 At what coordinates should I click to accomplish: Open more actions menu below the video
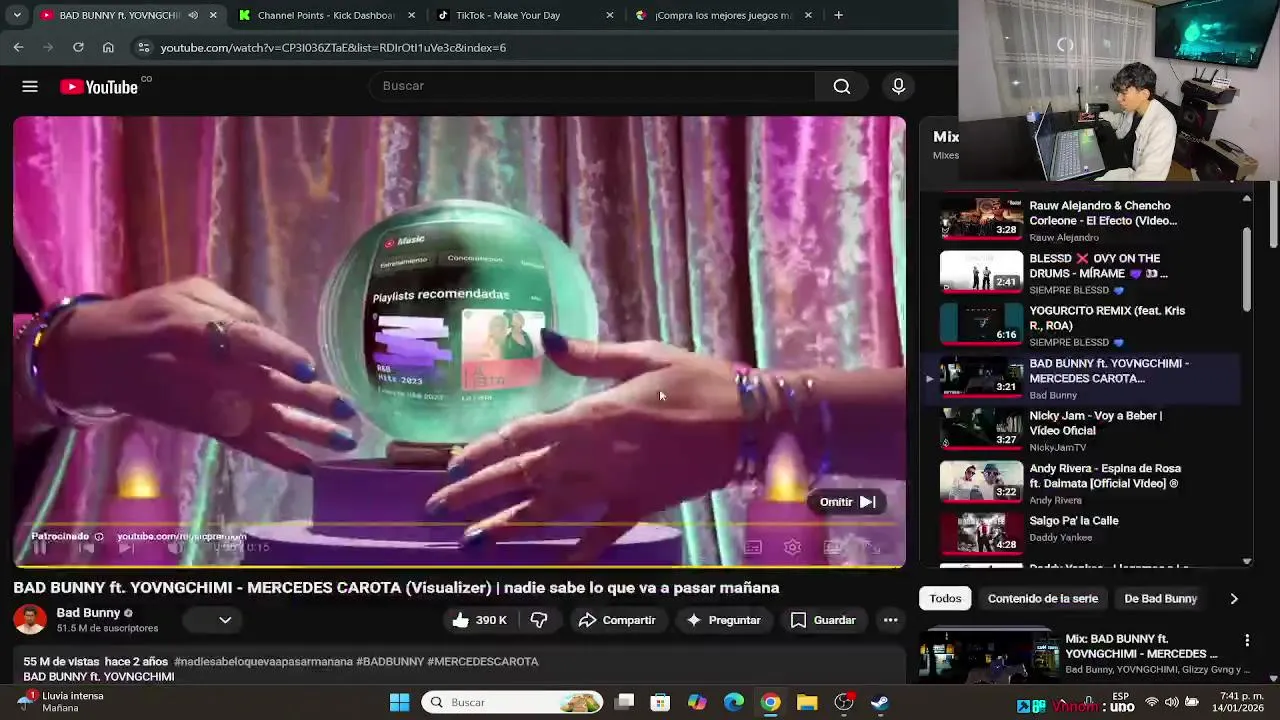(x=890, y=620)
